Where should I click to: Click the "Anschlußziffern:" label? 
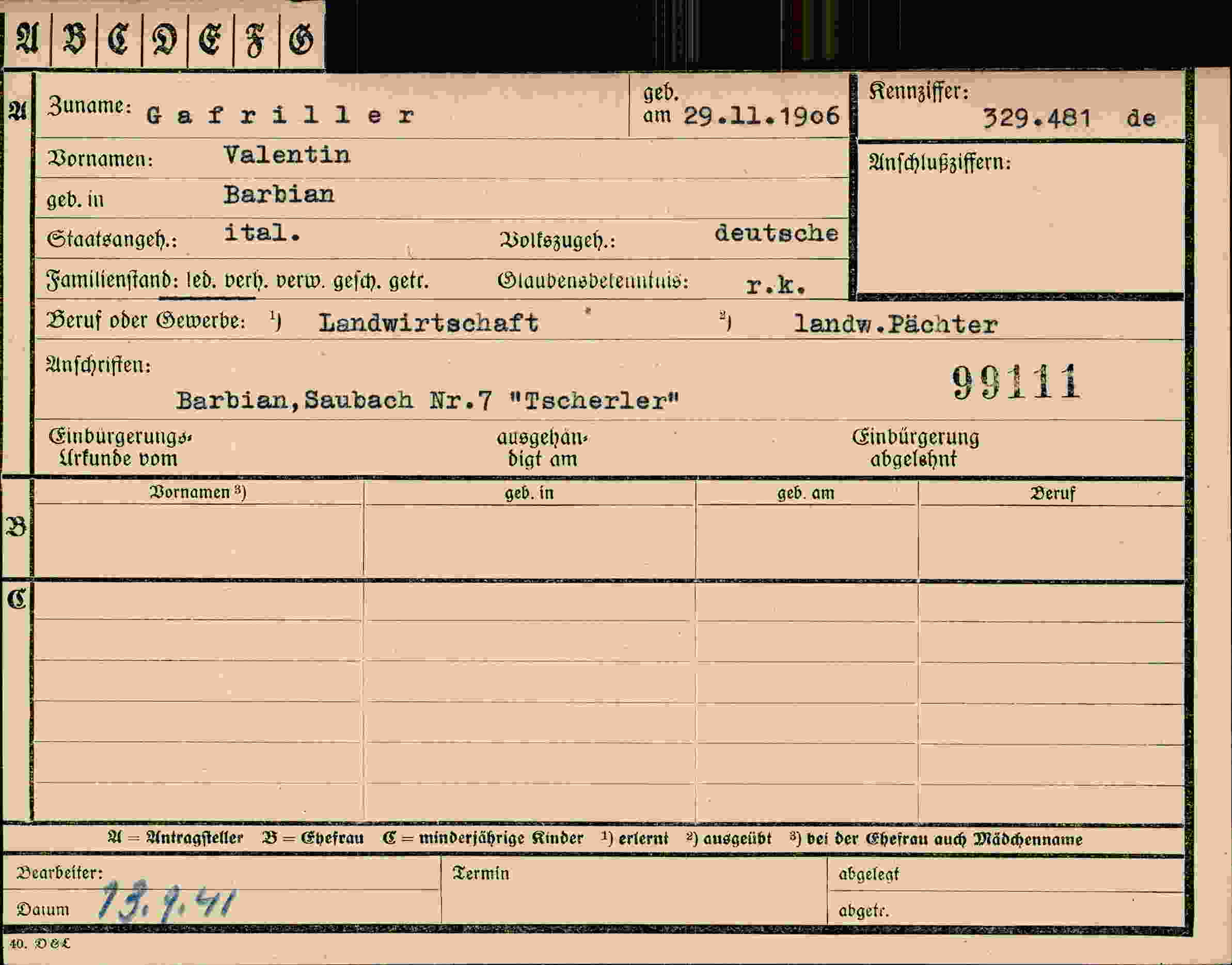(x=940, y=163)
